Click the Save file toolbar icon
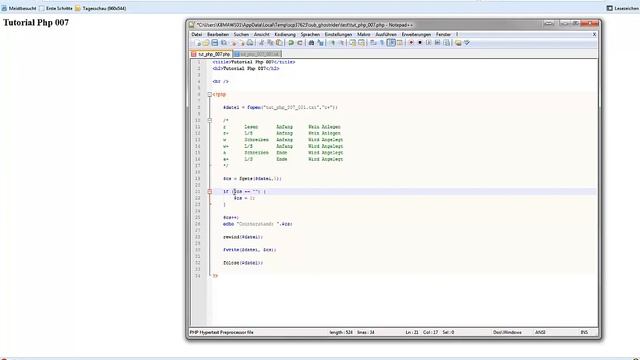 [215, 43]
